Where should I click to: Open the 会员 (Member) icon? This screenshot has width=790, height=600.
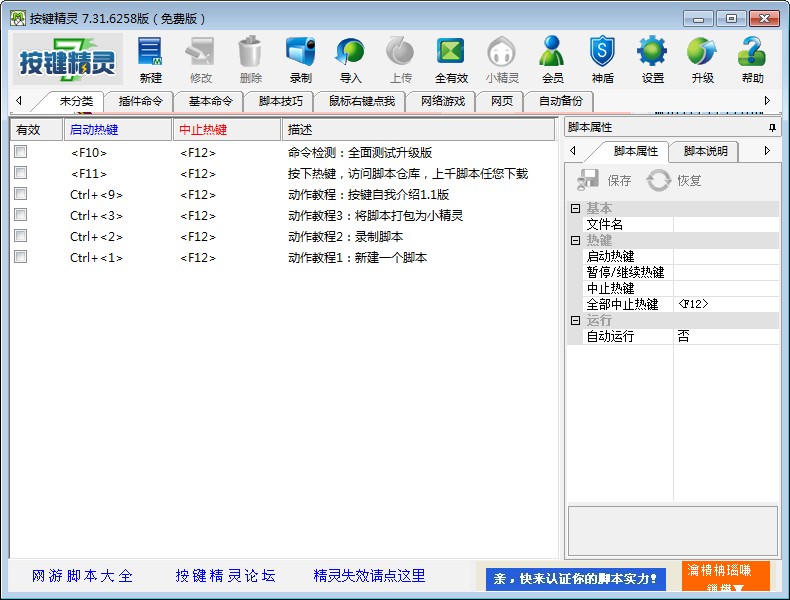coord(552,59)
